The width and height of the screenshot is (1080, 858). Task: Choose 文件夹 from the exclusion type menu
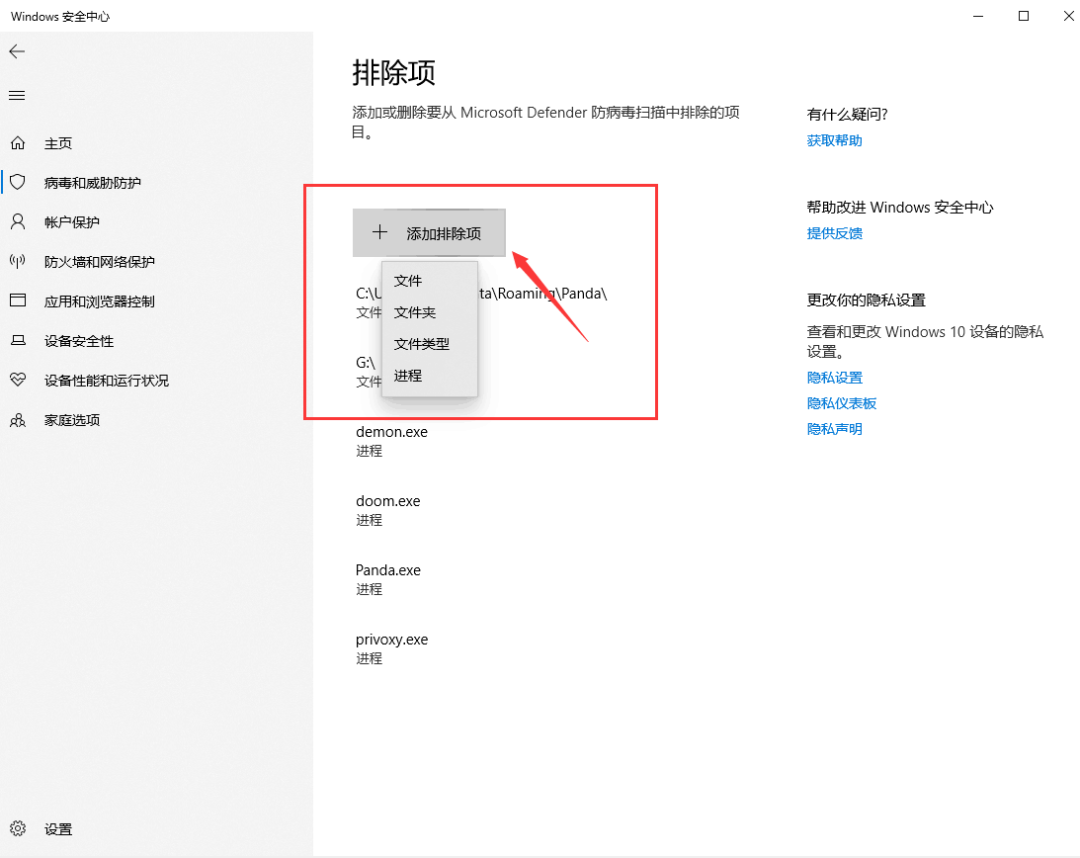tap(415, 312)
